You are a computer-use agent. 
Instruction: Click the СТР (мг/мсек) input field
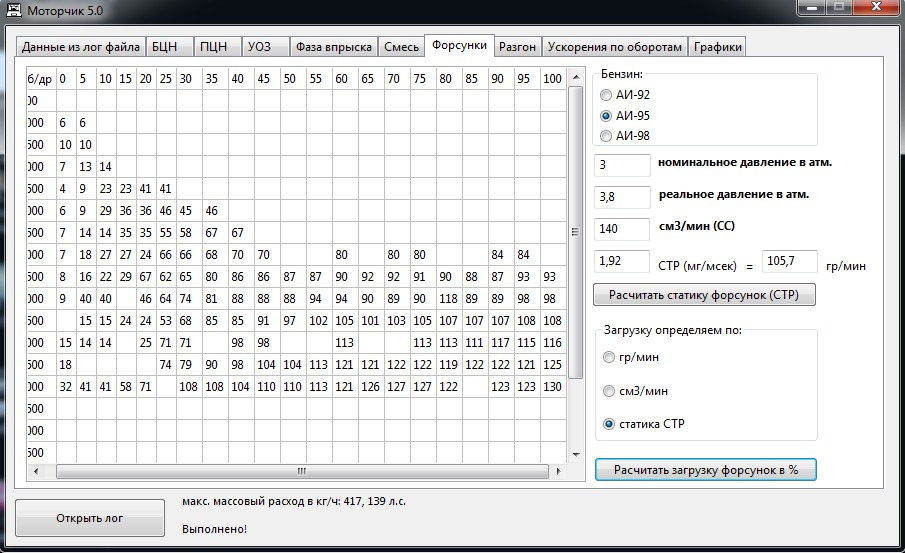(x=622, y=261)
